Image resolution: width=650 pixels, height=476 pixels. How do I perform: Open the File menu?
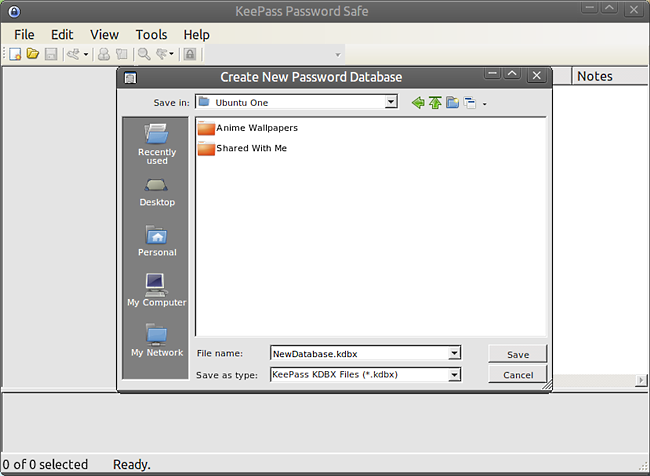(24, 35)
